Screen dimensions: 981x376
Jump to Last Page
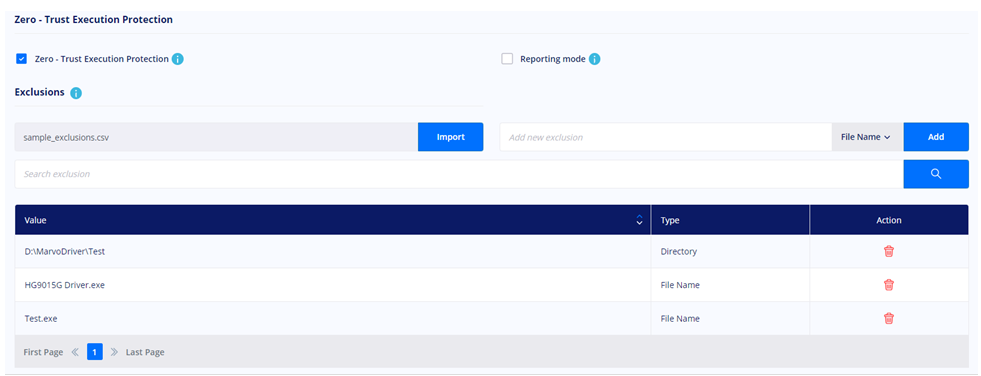point(145,352)
